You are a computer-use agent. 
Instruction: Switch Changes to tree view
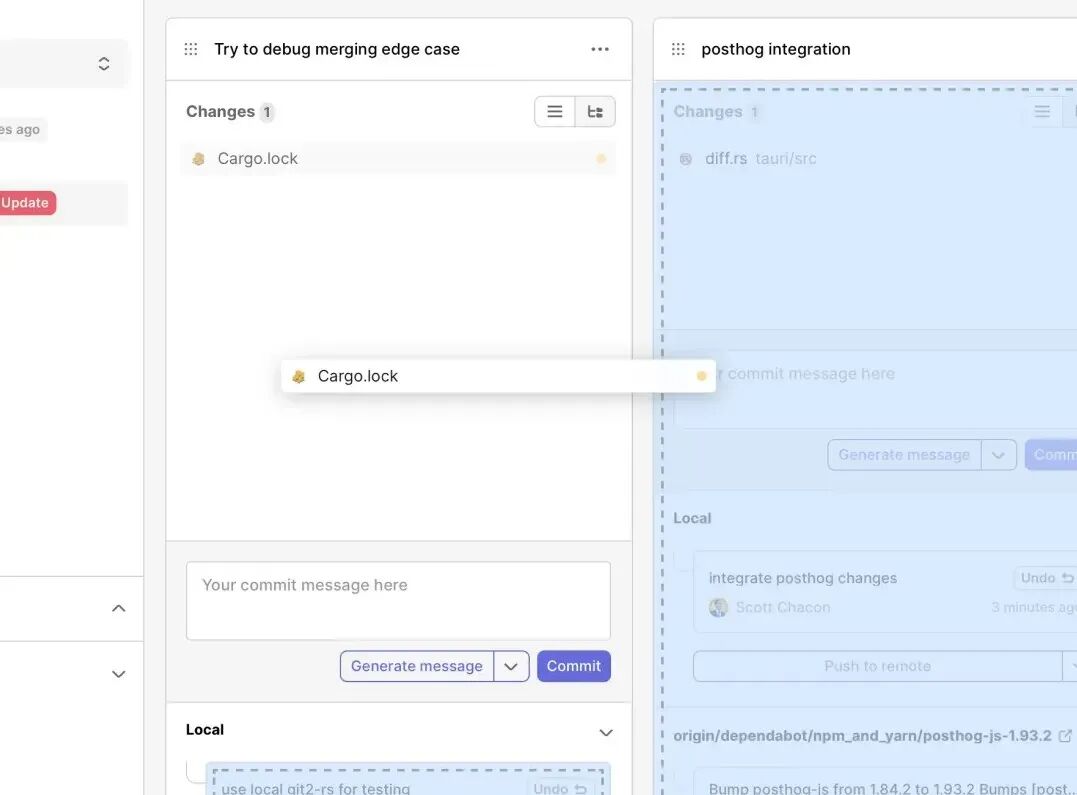595,111
